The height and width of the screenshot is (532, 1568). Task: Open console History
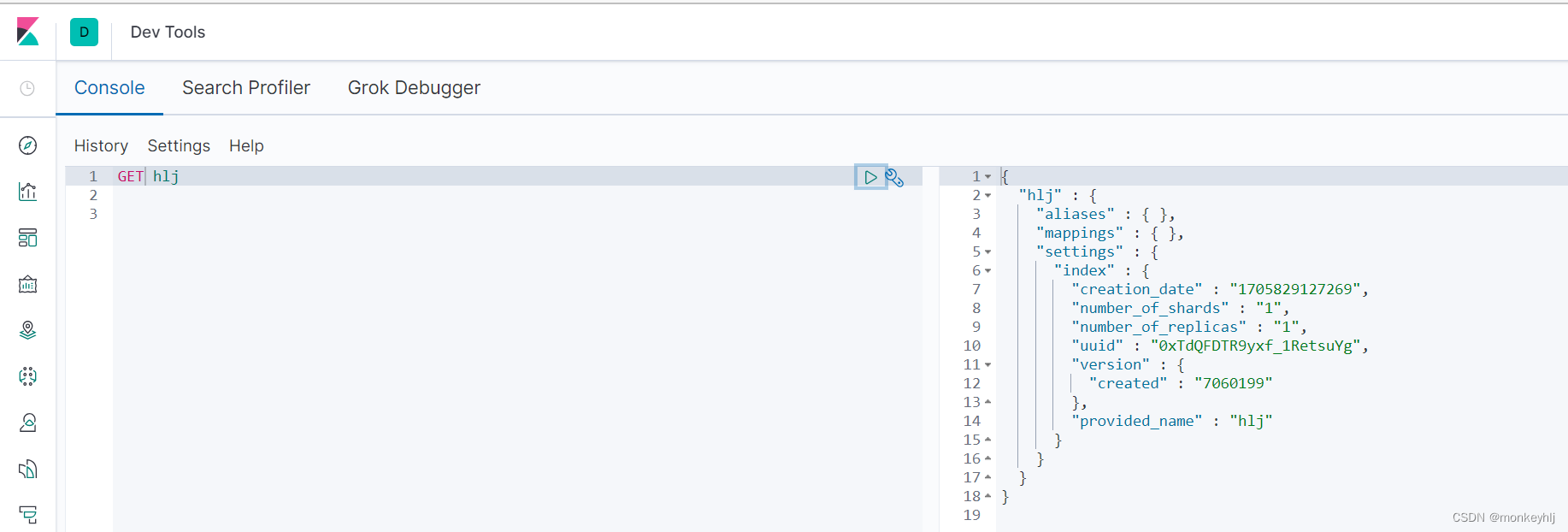coord(101,146)
